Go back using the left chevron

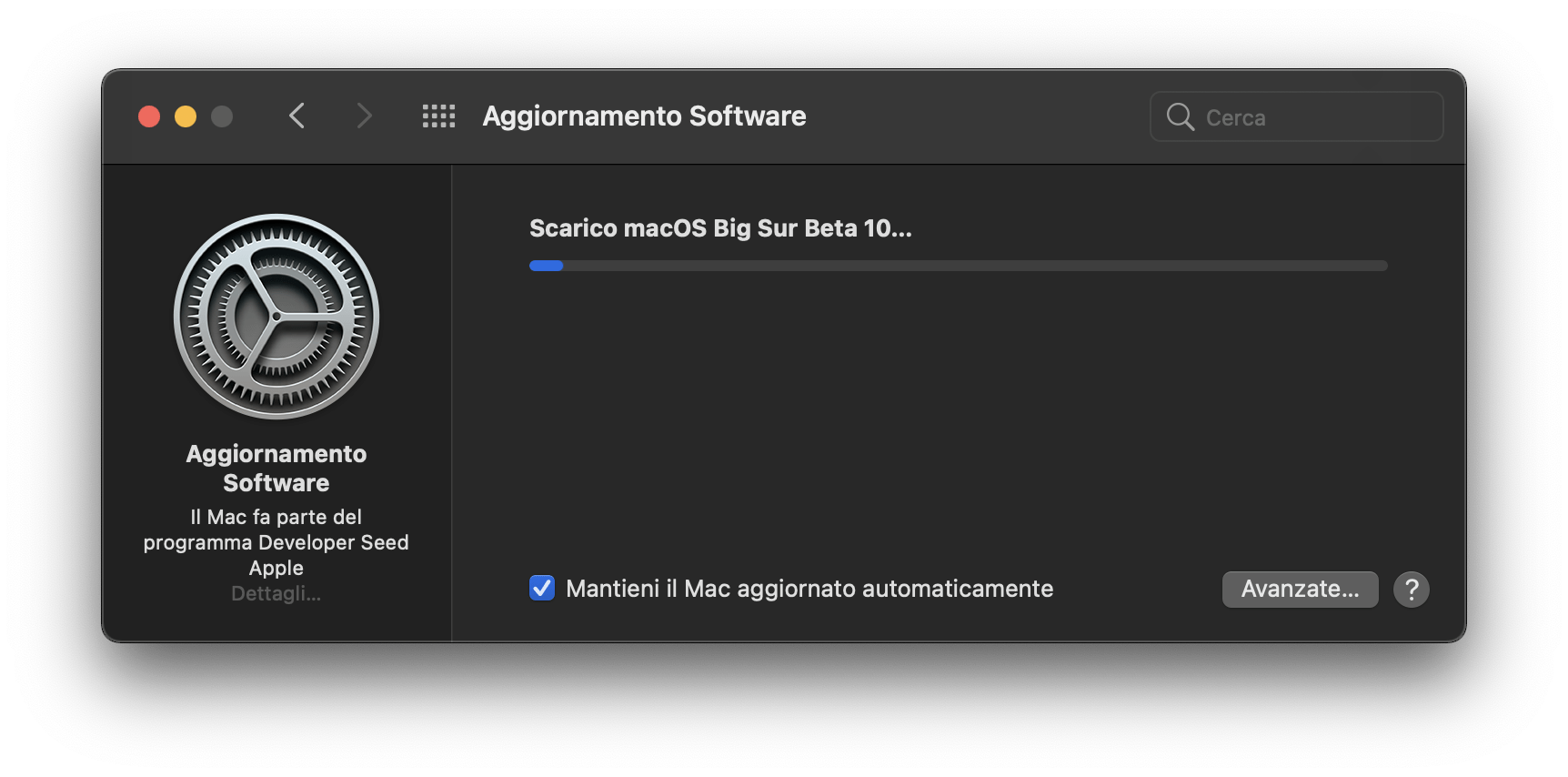297,116
